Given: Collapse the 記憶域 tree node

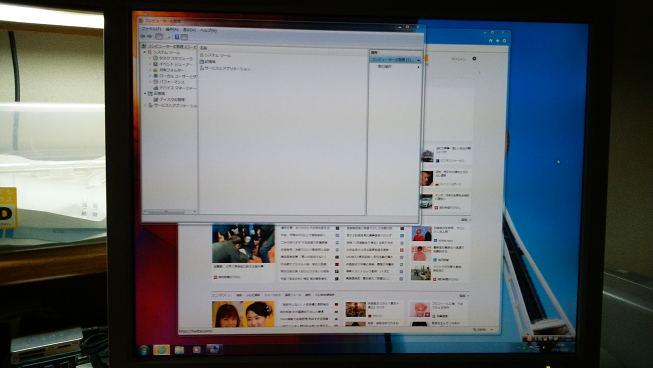Looking at the screenshot, I should 145,94.
